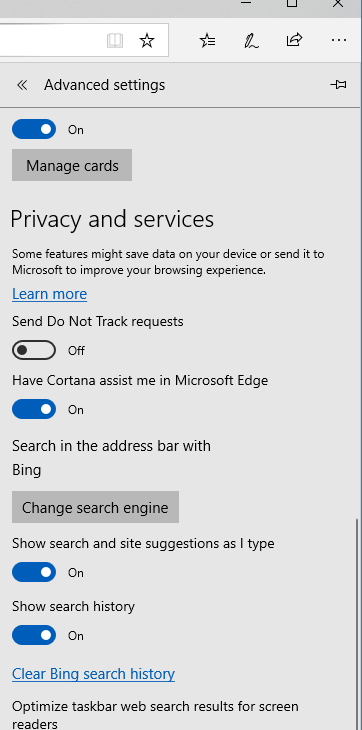Add this page to favorites star
Viewport: 362px width, 730px height.
tap(147, 41)
